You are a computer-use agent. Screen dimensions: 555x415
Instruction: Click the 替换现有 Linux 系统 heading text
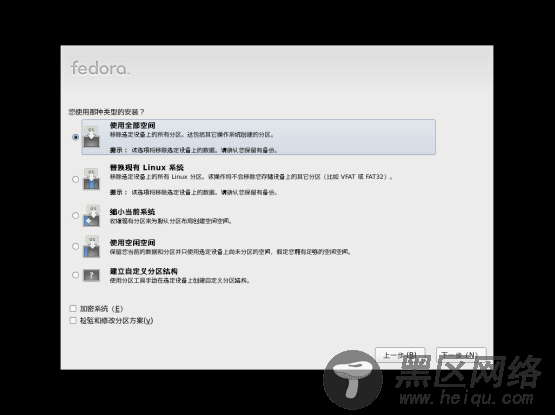[147, 167]
